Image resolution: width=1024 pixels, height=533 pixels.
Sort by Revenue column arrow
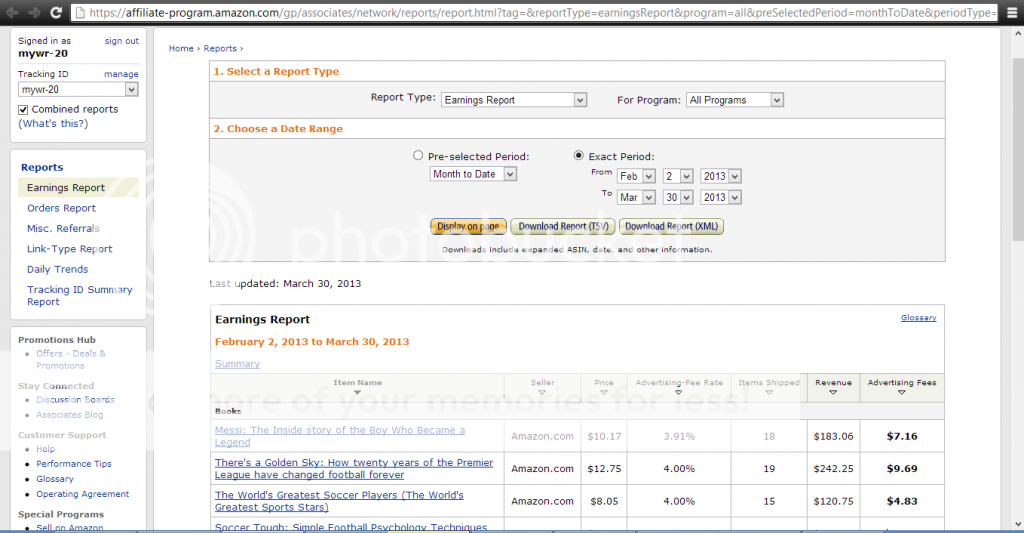[x=833, y=393]
